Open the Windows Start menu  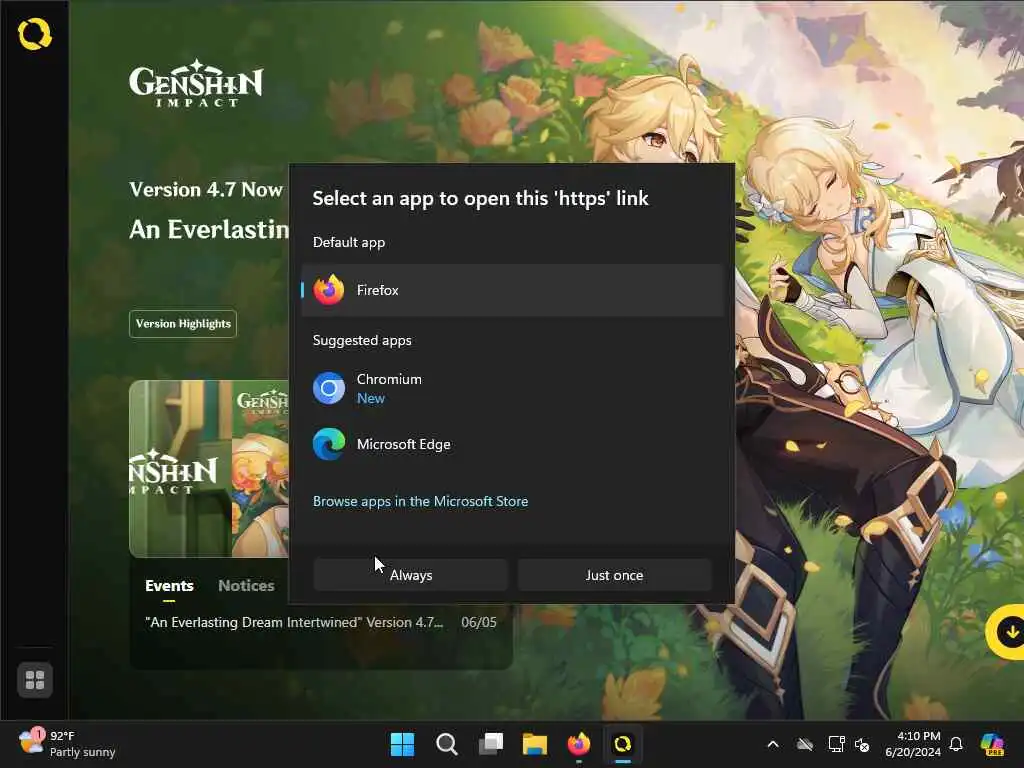(402, 744)
